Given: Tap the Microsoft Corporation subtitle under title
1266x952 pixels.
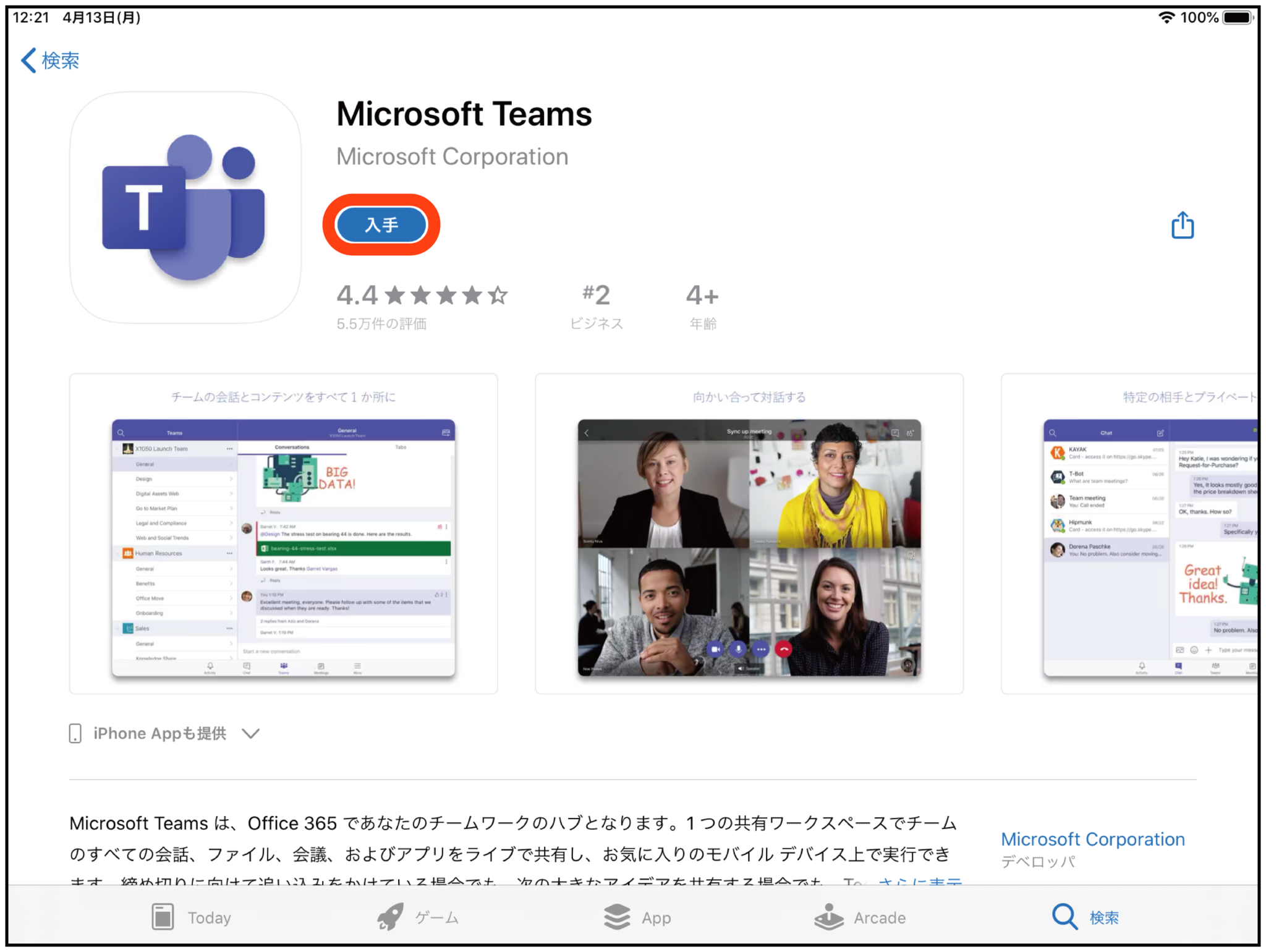Looking at the screenshot, I should tap(452, 157).
